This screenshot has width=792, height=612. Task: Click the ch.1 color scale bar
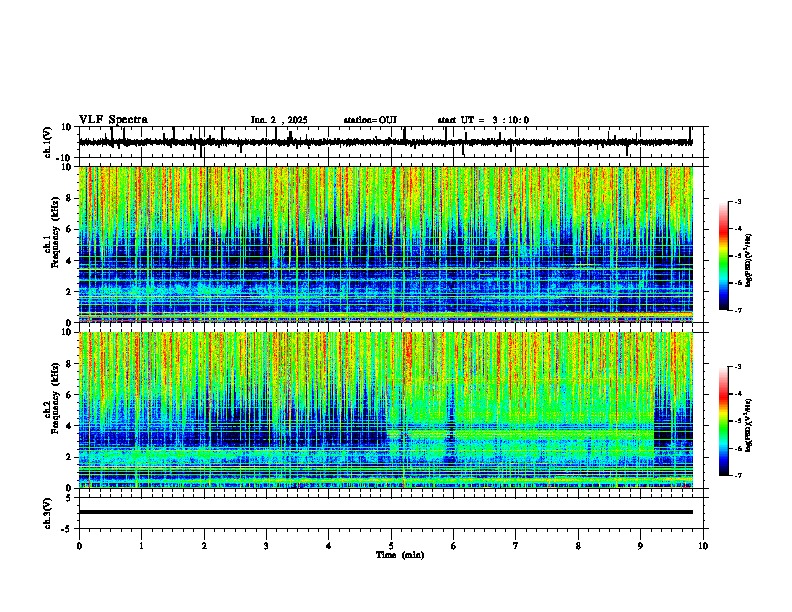point(723,256)
